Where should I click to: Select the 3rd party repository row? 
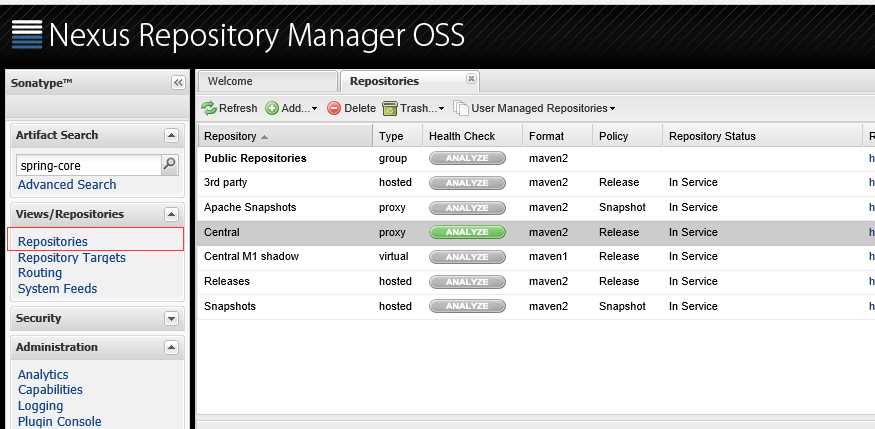[x=536, y=183]
